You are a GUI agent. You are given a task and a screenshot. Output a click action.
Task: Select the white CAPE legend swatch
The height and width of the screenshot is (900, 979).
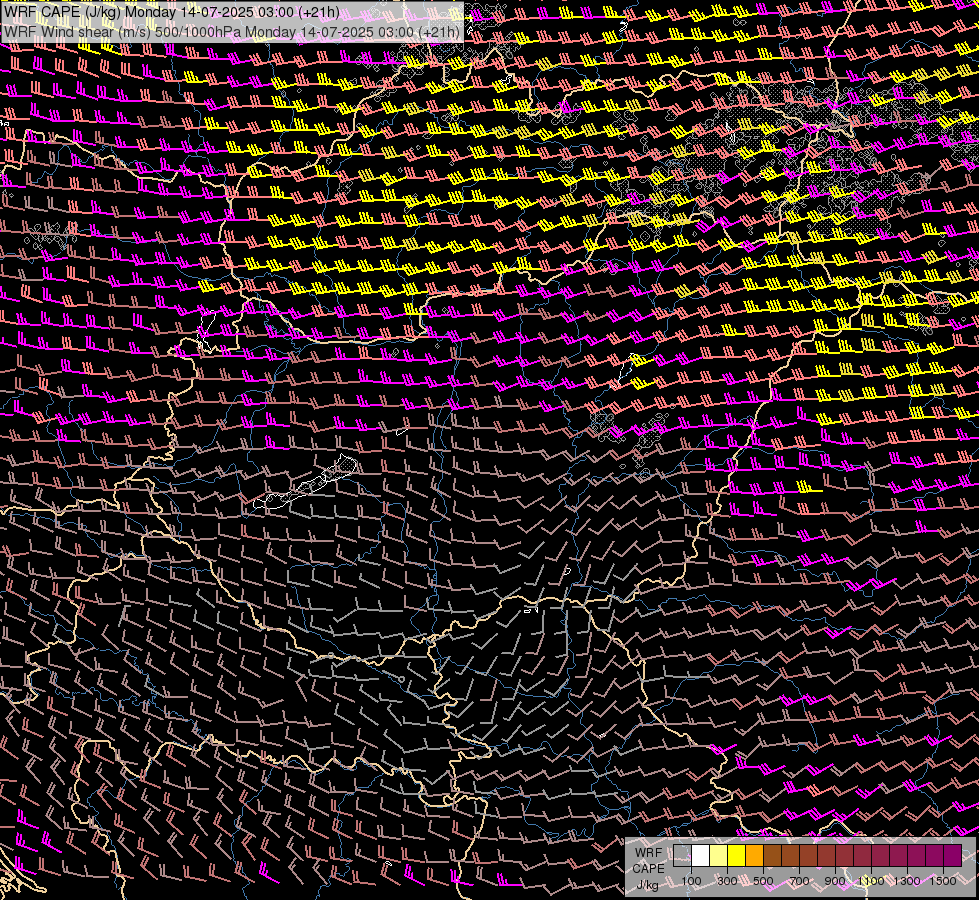click(x=701, y=855)
